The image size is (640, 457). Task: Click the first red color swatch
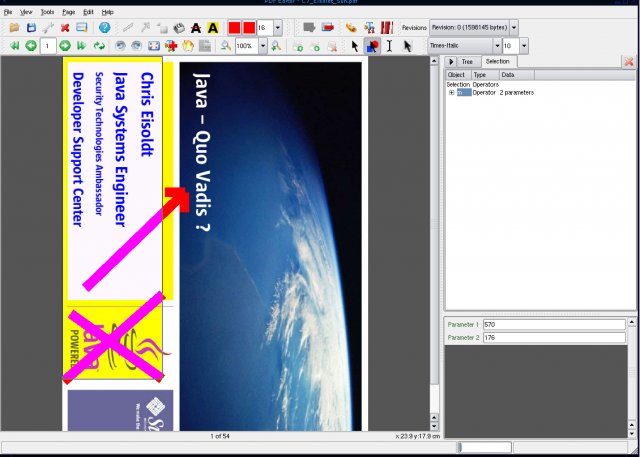pyautogui.click(x=234, y=28)
